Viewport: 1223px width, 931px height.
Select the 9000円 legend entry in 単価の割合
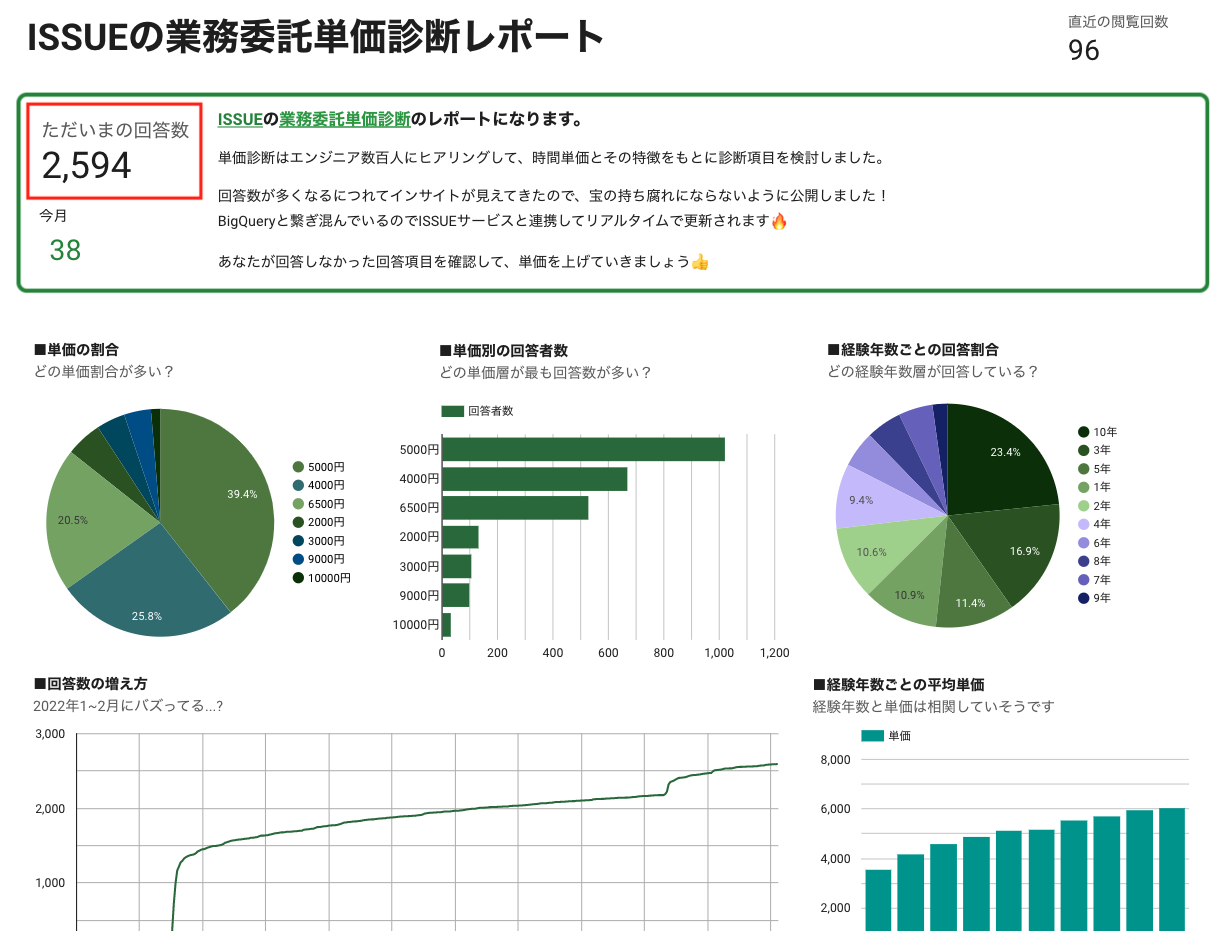(319, 559)
